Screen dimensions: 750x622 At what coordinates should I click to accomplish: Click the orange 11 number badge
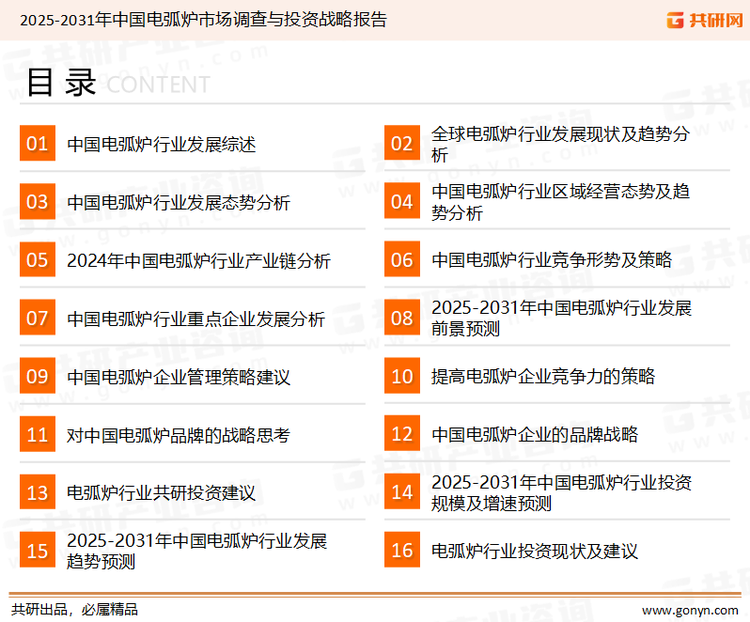[37, 434]
